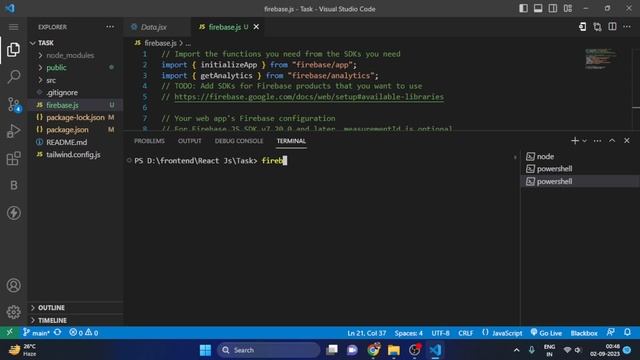Screen dimensions: 640x360
Task: Change CRLF end of line sequence
Action: point(465,333)
